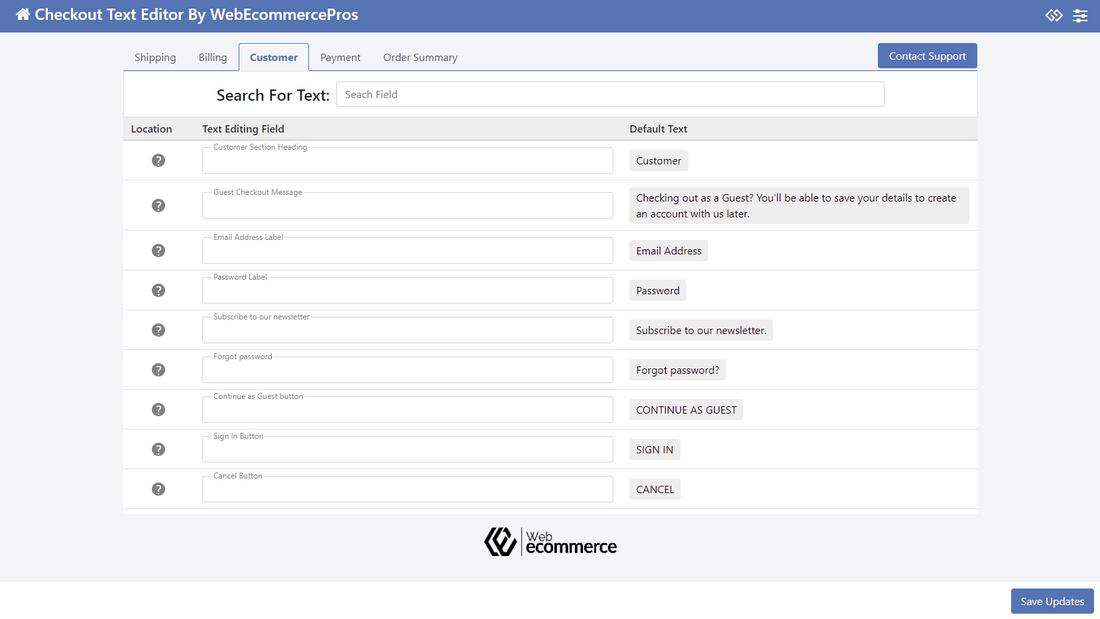Click the Forgot password input field

408,370
